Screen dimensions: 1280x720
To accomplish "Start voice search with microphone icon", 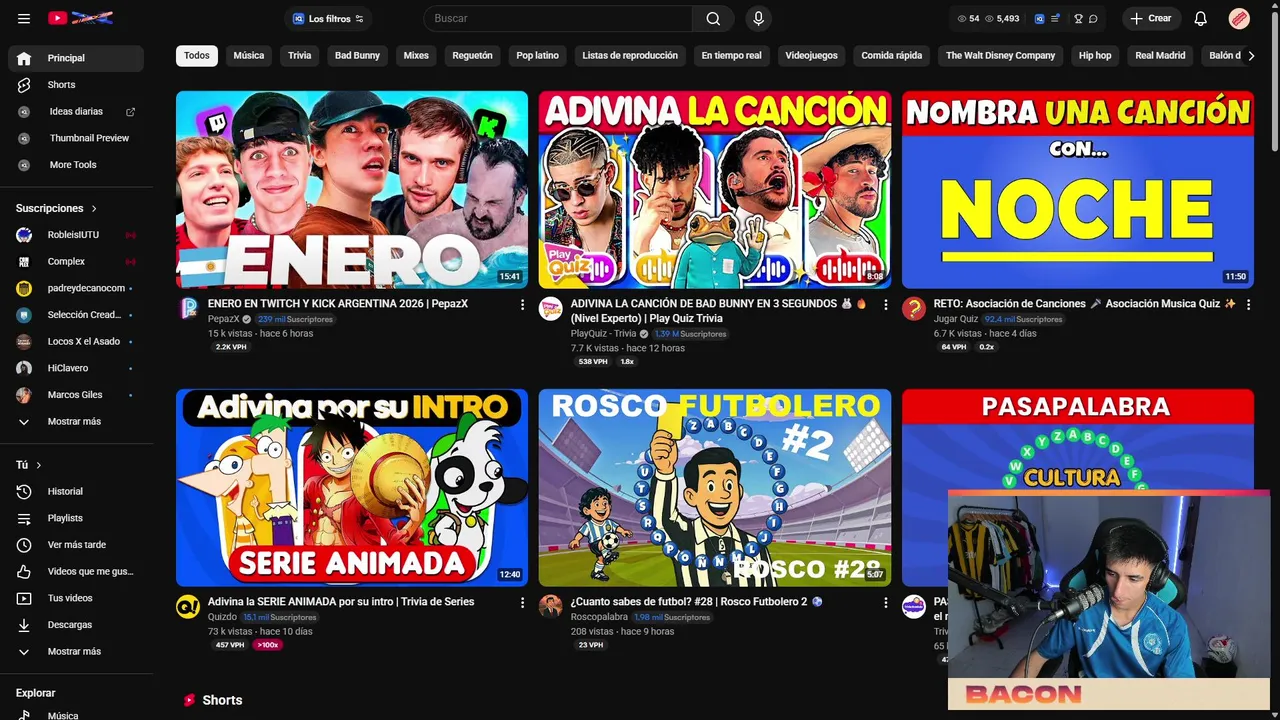I will [x=758, y=18].
